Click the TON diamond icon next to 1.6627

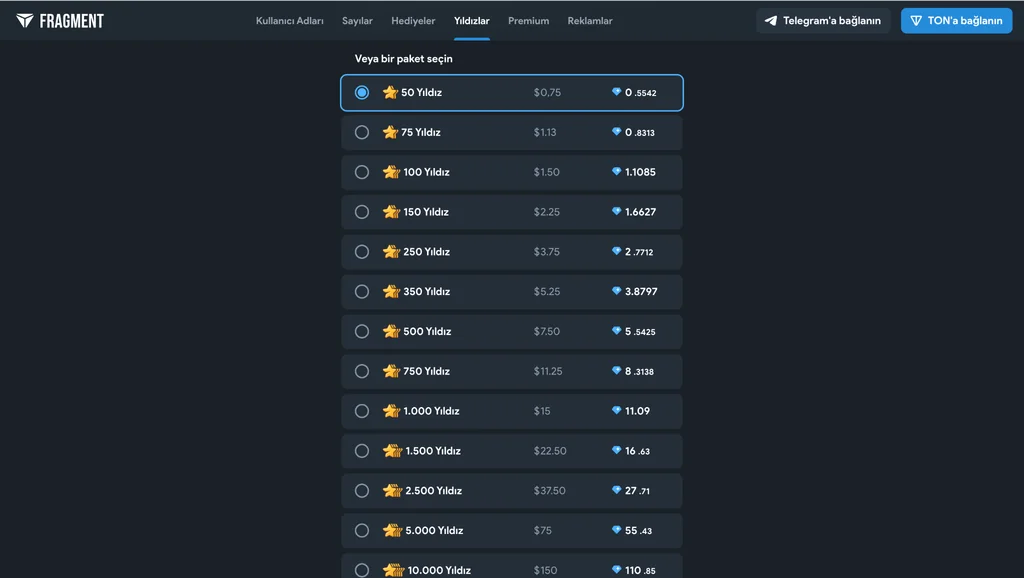coord(616,212)
